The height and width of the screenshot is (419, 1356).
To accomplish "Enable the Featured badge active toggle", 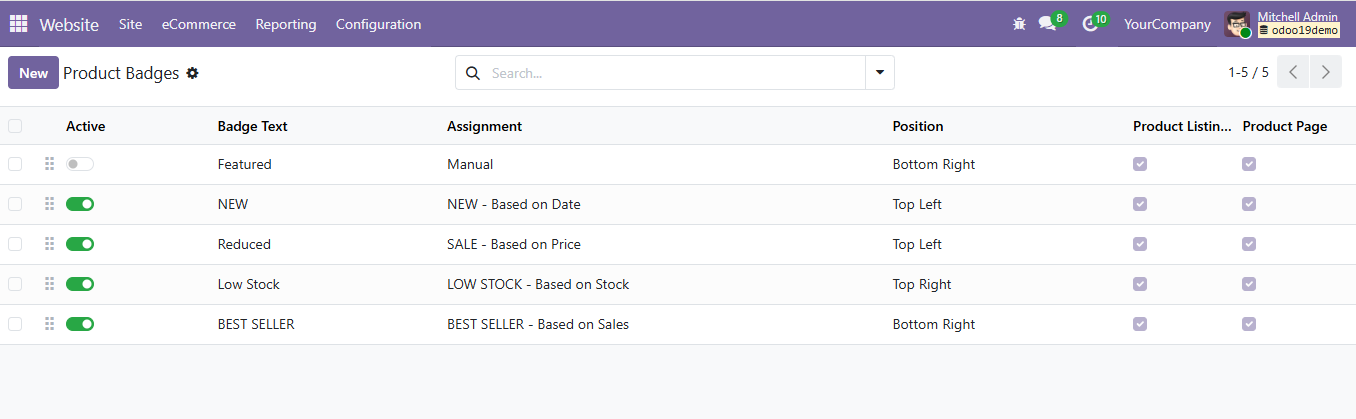I will click(80, 164).
